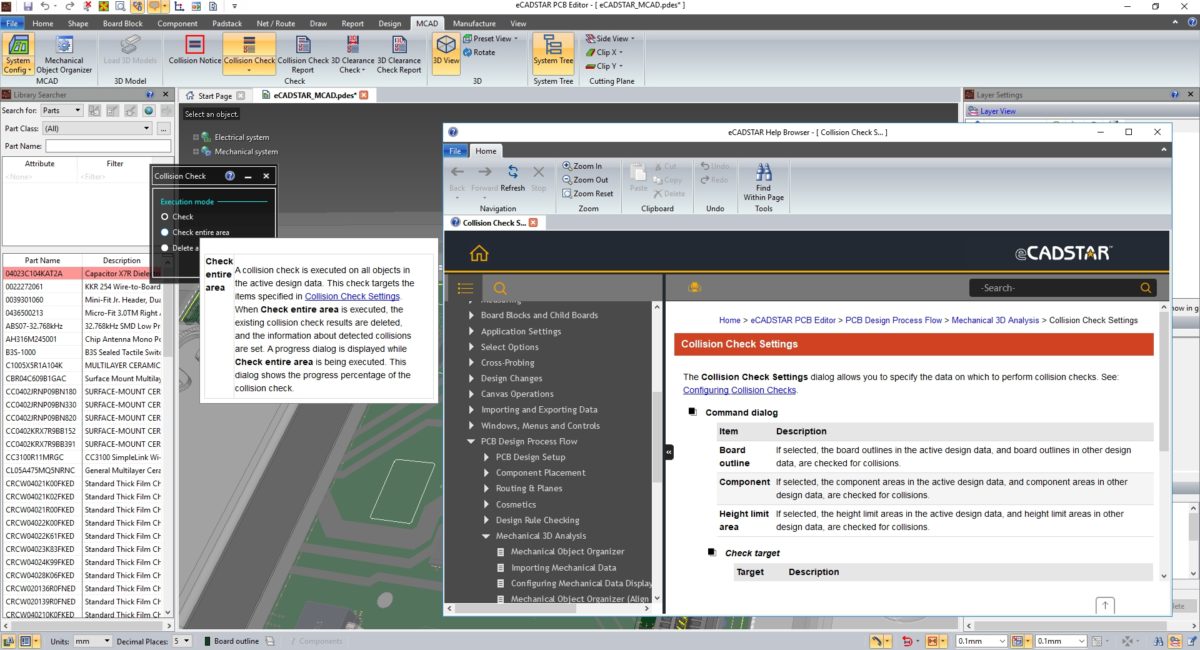
Task: Open the help table of contents icon
Action: click(x=465, y=288)
